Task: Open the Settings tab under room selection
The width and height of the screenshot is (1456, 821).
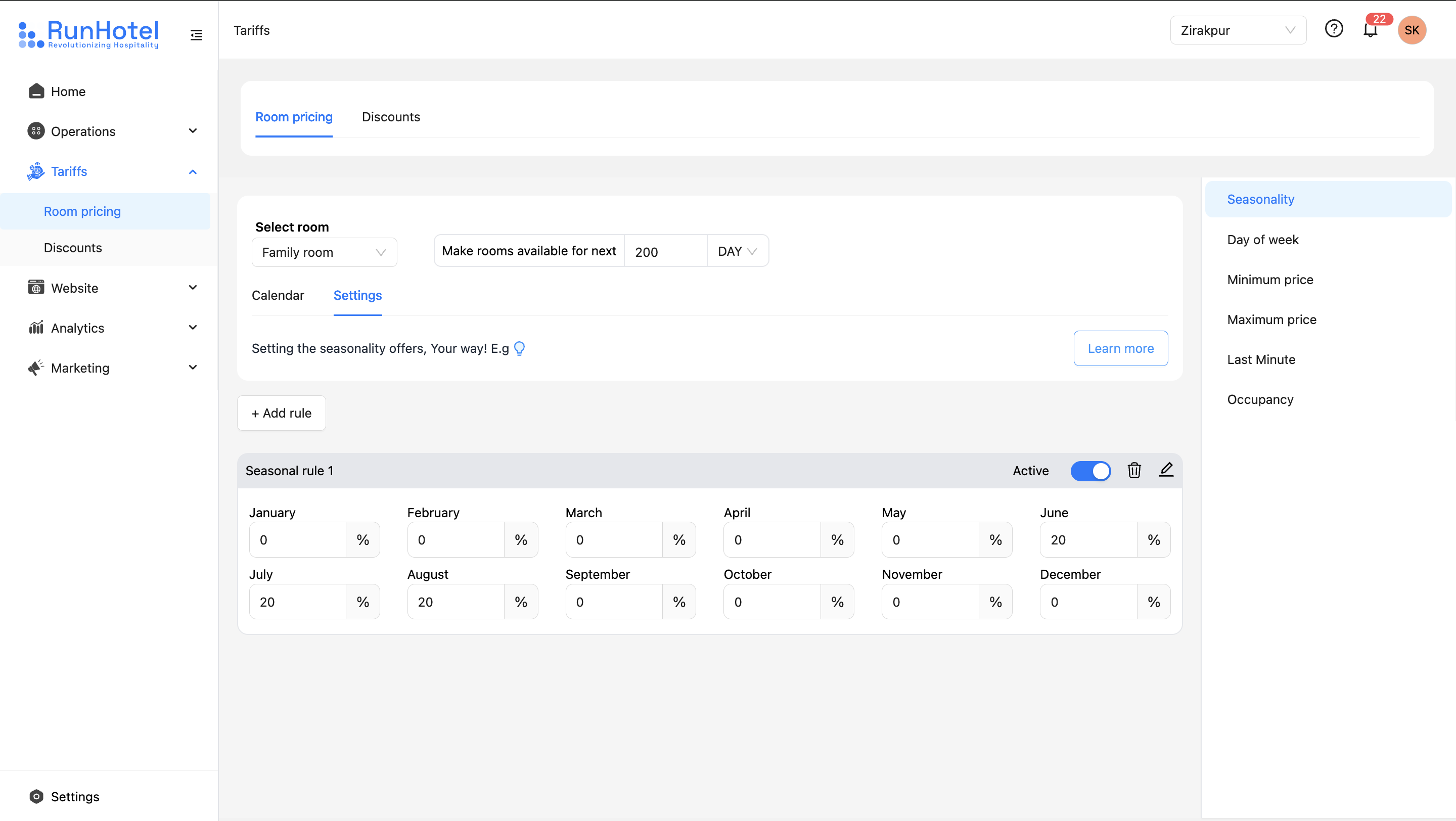Action: coord(357,295)
